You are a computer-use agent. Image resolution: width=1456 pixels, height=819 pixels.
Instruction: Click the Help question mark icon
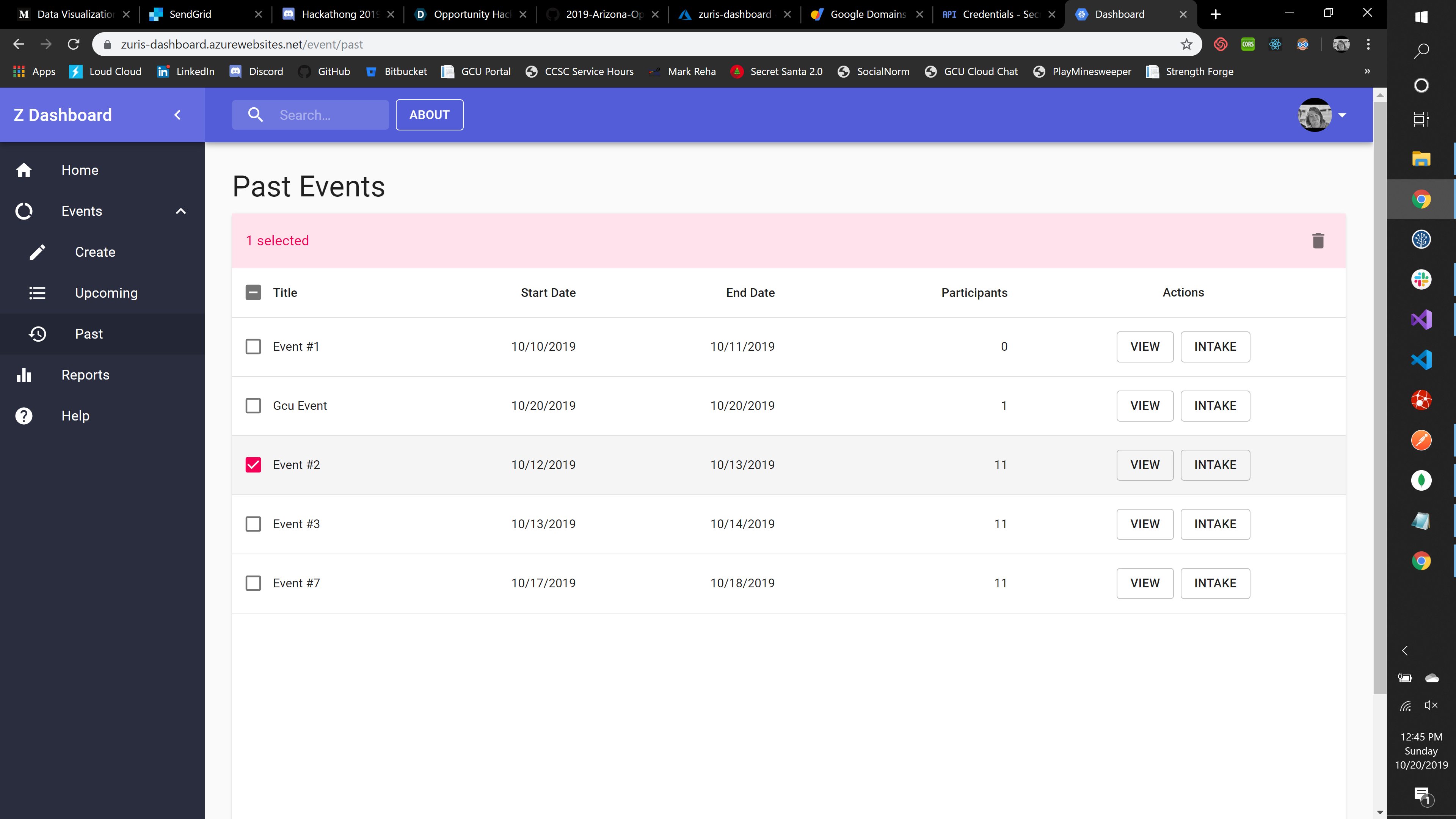(x=24, y=416)
